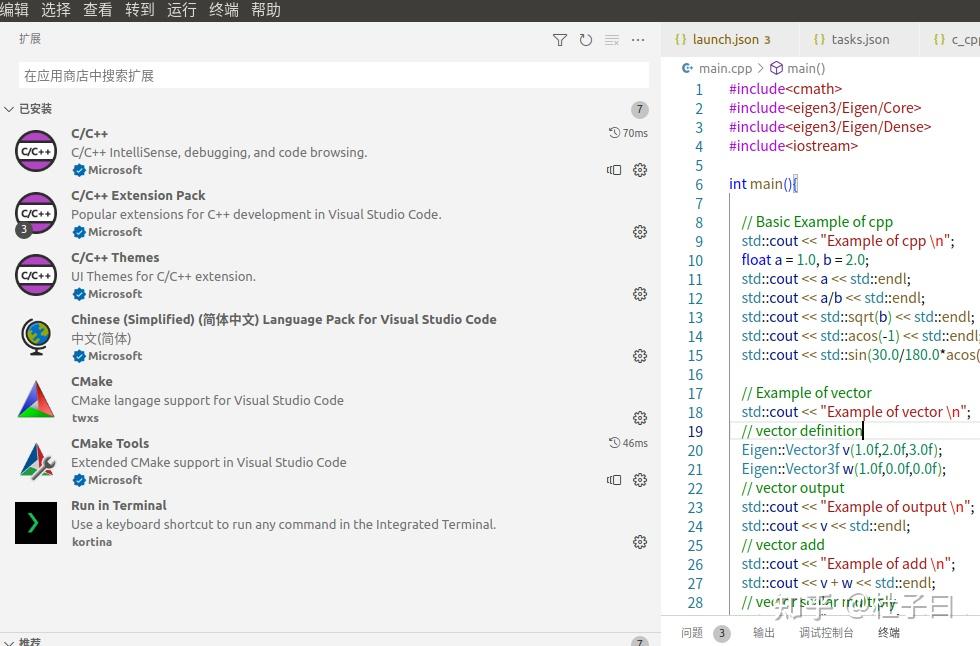Click 'float a = 1.0, b = 2.0;' line
The width and height of the screenshot is (980, 646).
[805, 260]
